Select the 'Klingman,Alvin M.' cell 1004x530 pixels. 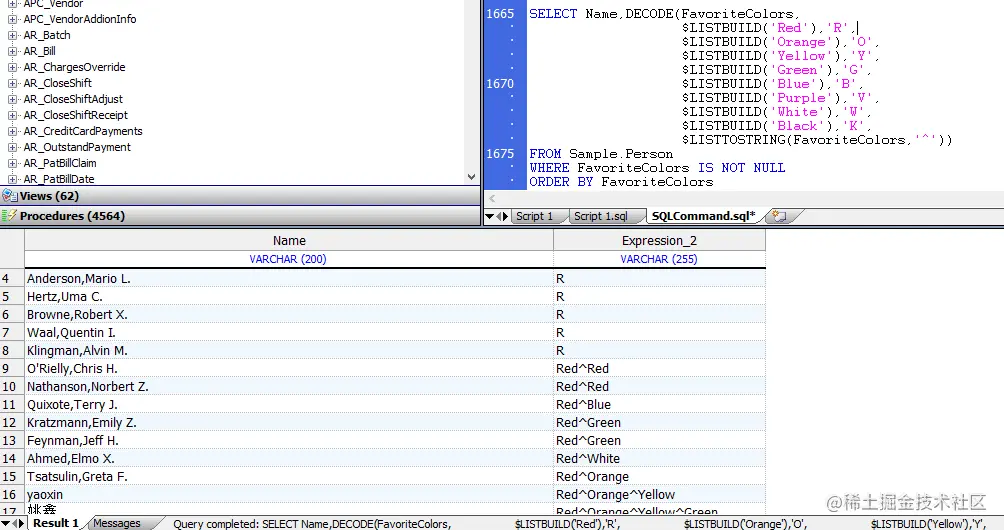[289, 350]
